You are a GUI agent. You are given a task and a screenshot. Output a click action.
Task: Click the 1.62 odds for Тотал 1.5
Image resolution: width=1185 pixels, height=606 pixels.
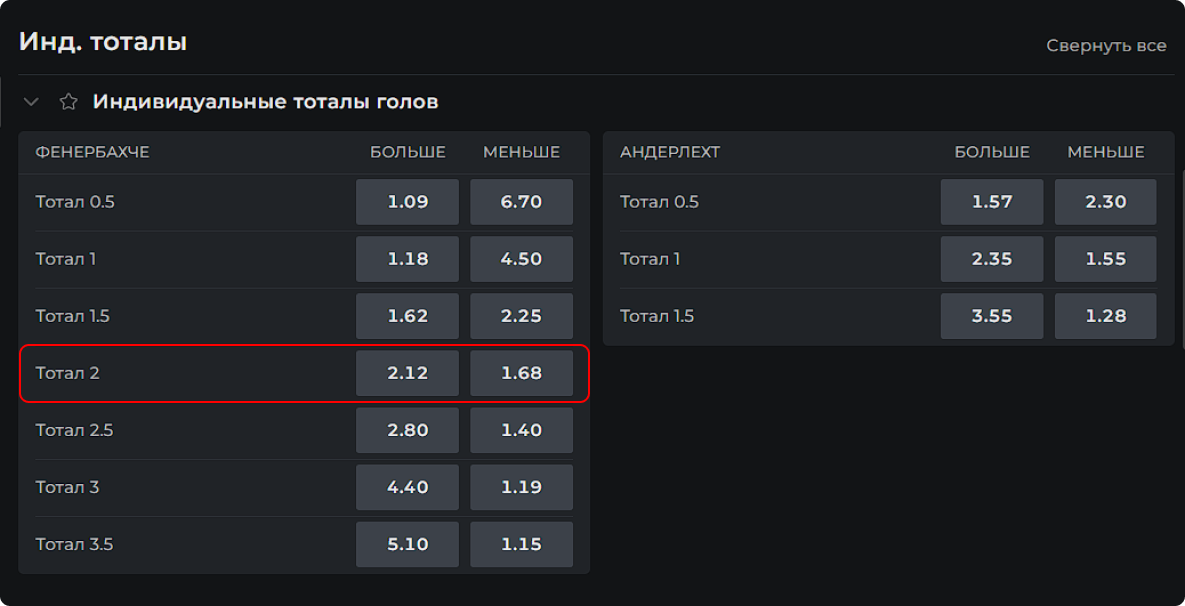[x=407, y=316]
